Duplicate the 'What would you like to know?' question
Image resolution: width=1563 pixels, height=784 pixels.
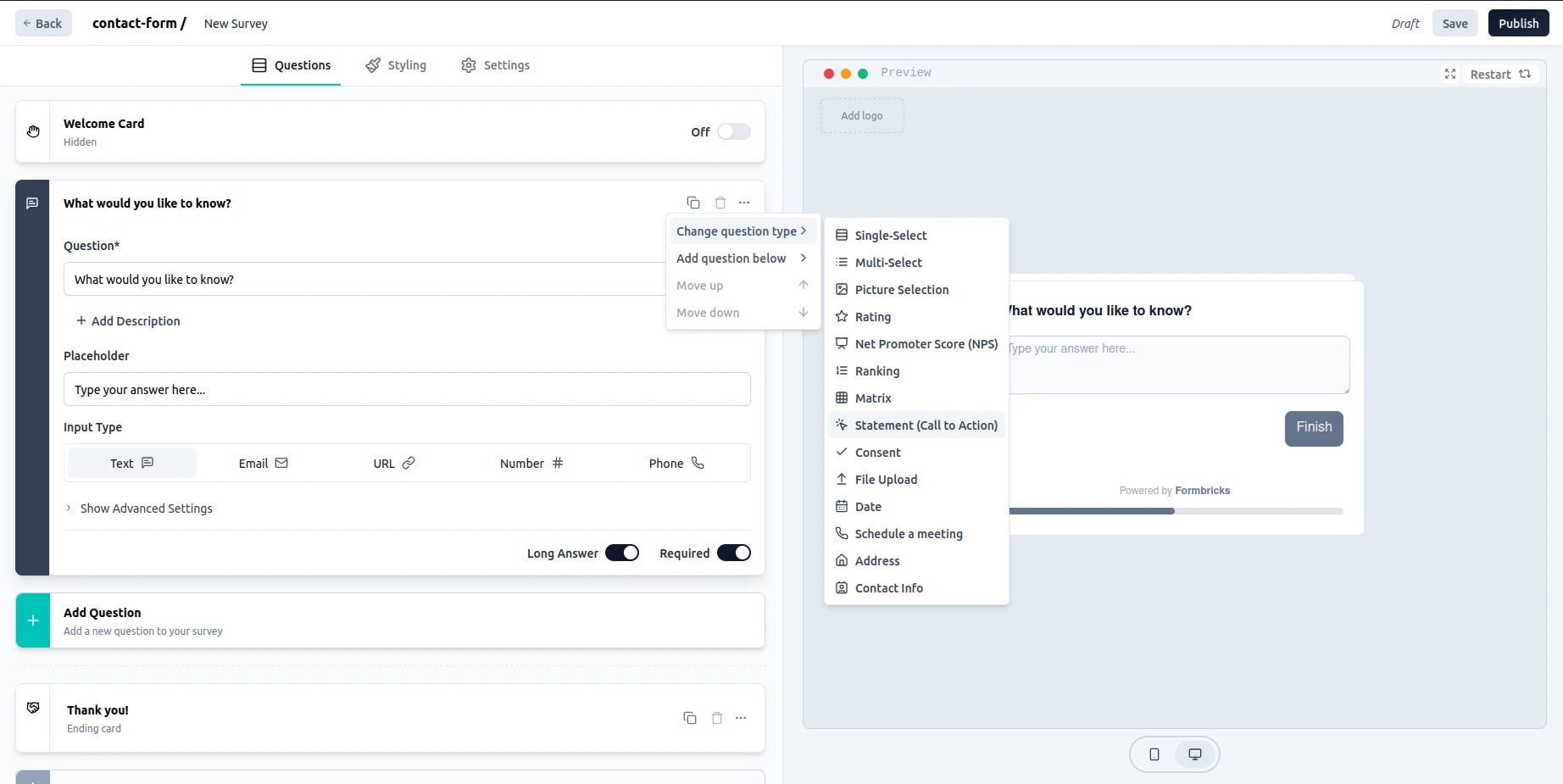[x=693, y=203]
